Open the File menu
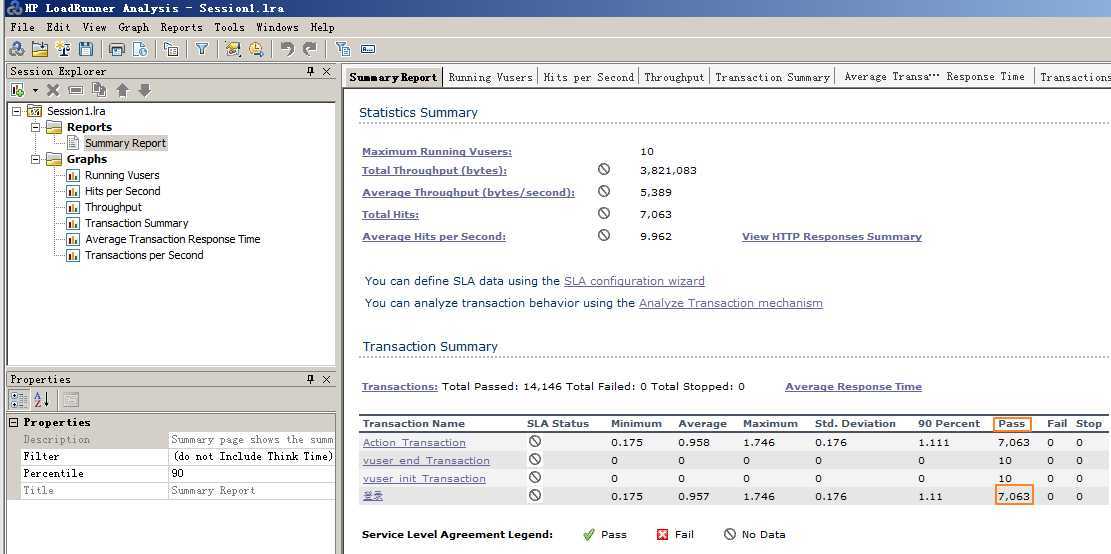 tap(23, 27)
